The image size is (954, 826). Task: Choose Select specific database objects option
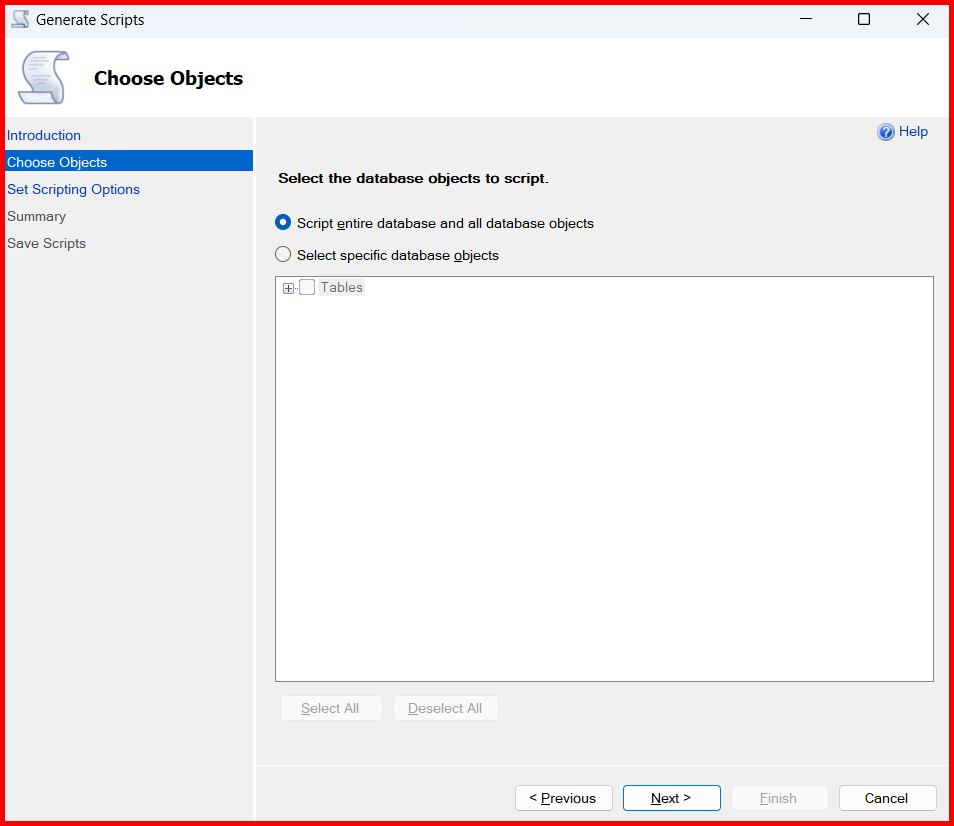coord(283,255)
